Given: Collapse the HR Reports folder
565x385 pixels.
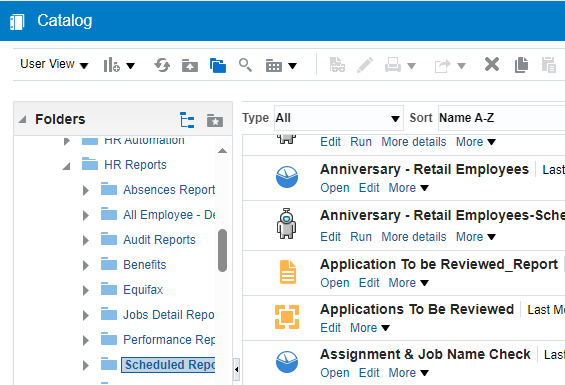Looking at the screenshot, I should click(x=67, y=166).
